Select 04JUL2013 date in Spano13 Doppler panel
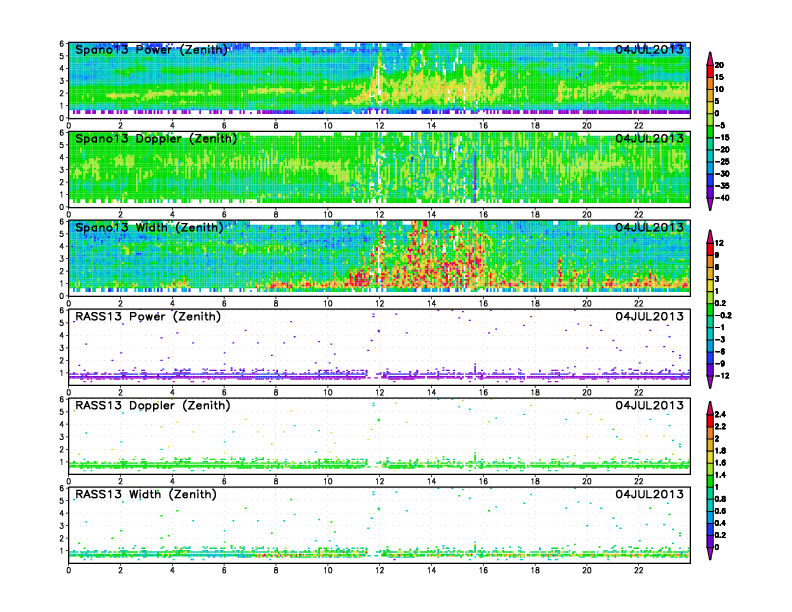Viewport: 792px width, 612px height. (x=649, y=138)
